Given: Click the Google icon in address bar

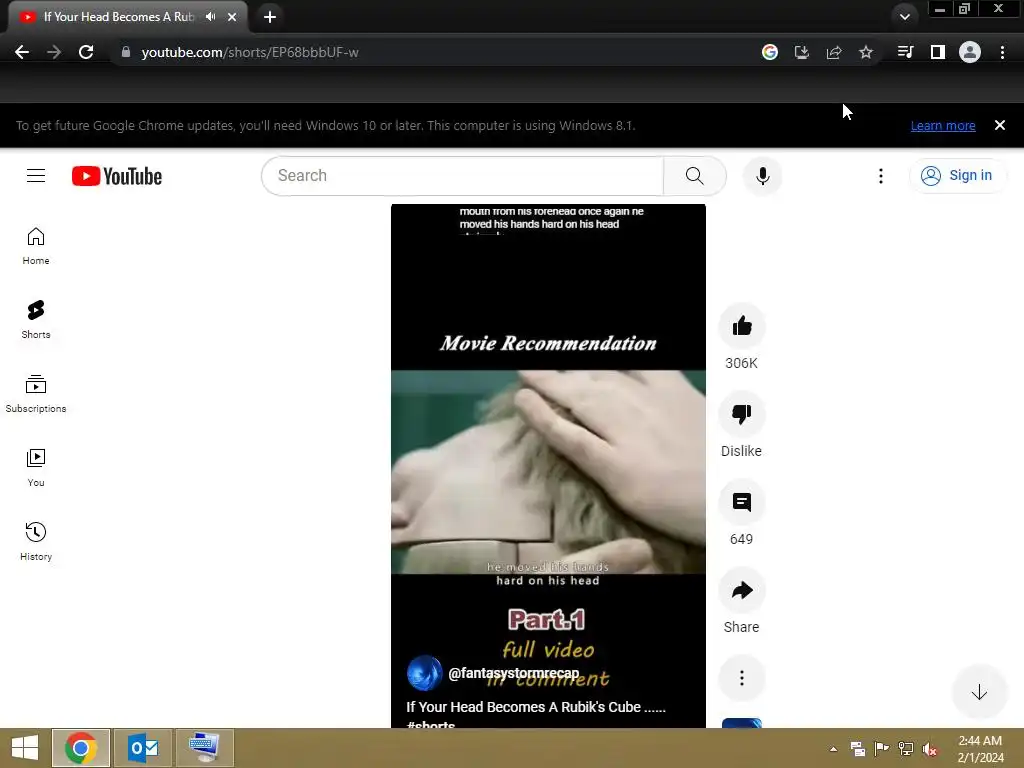Looking at the screenshot, I should click(769, 52).
